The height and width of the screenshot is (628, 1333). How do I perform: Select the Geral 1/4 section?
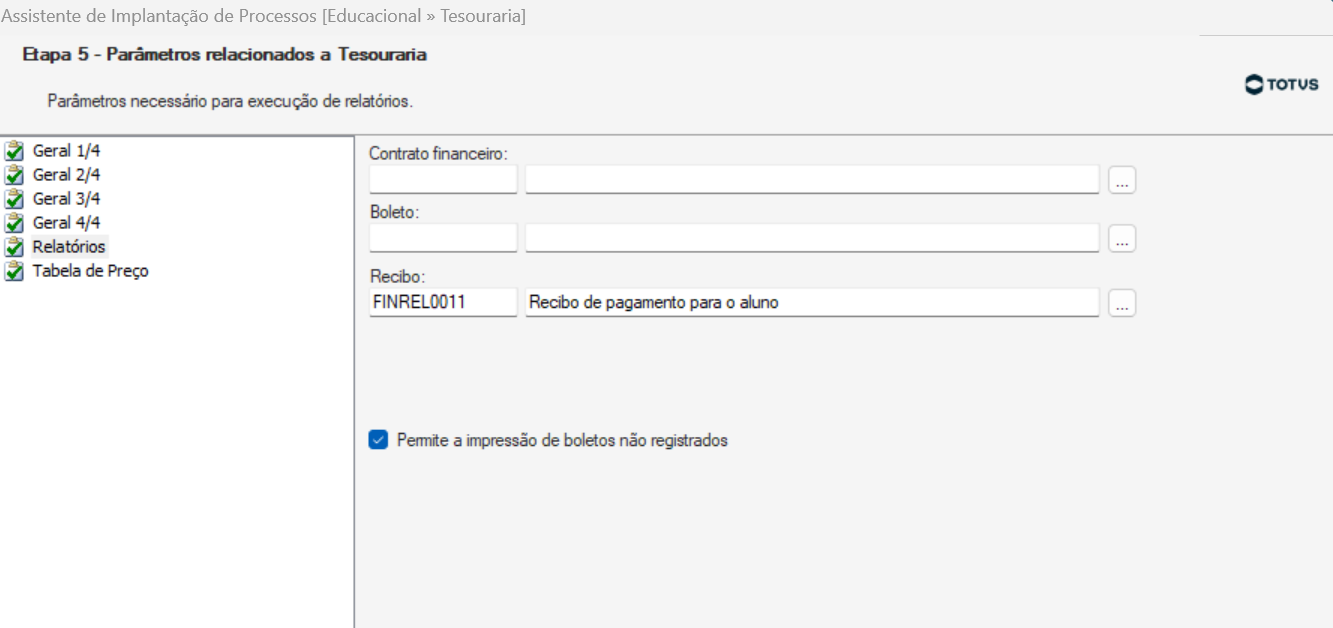66,151
